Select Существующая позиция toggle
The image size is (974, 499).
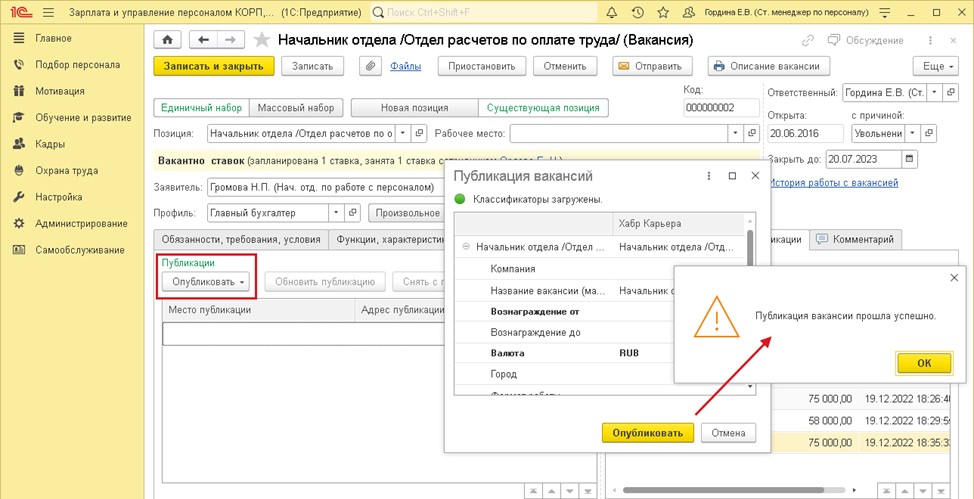click(x=543, y=108)
